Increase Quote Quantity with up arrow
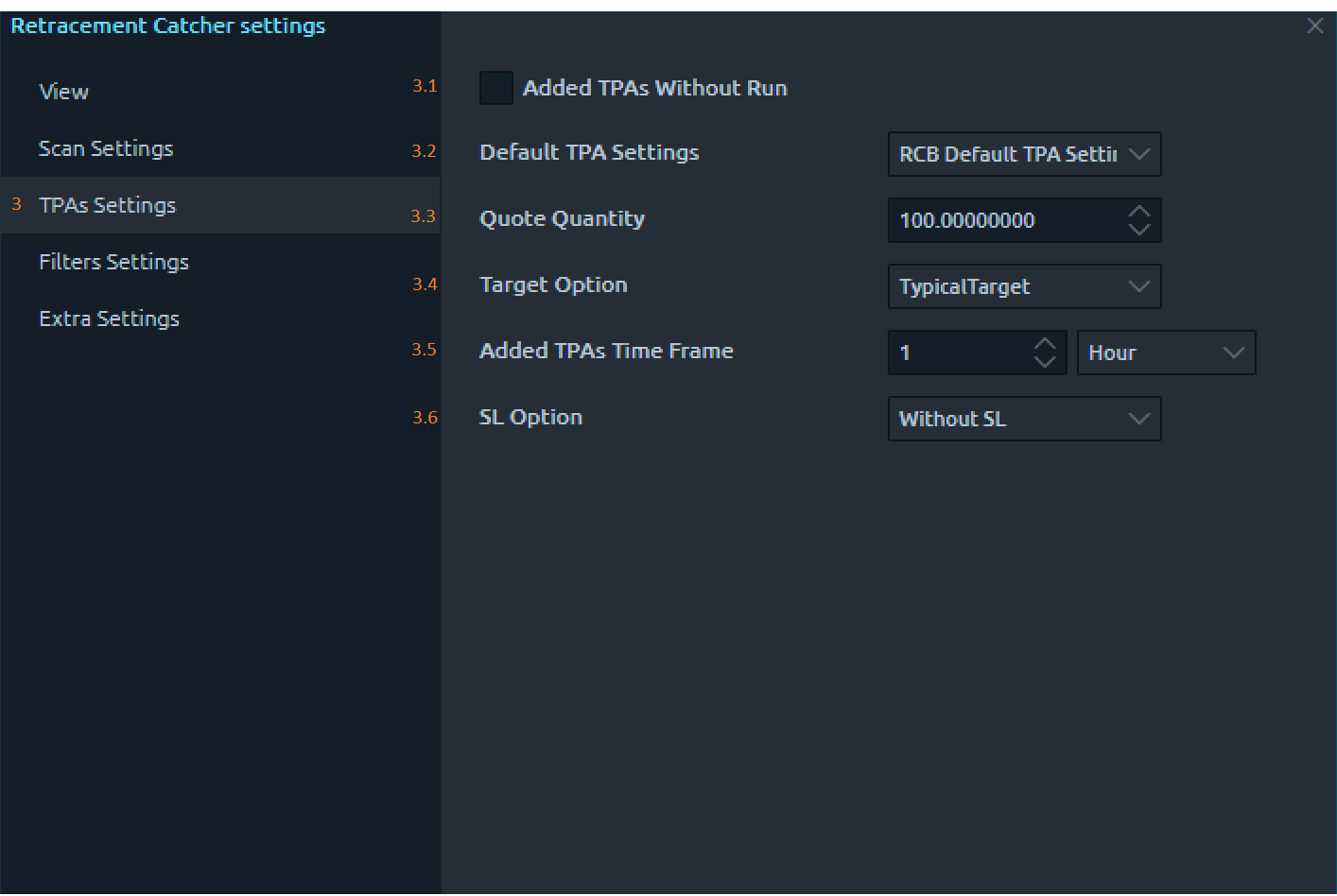This screenshot has height=896, width=1337. coord(1139,212)
